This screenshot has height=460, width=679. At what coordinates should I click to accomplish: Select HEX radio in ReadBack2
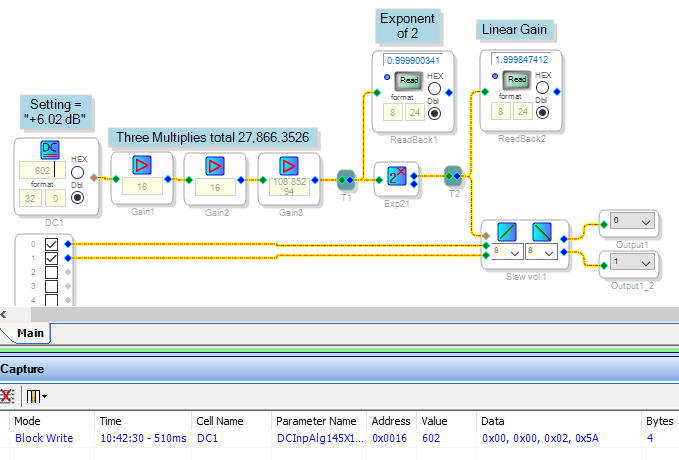[x=542, y=87]
